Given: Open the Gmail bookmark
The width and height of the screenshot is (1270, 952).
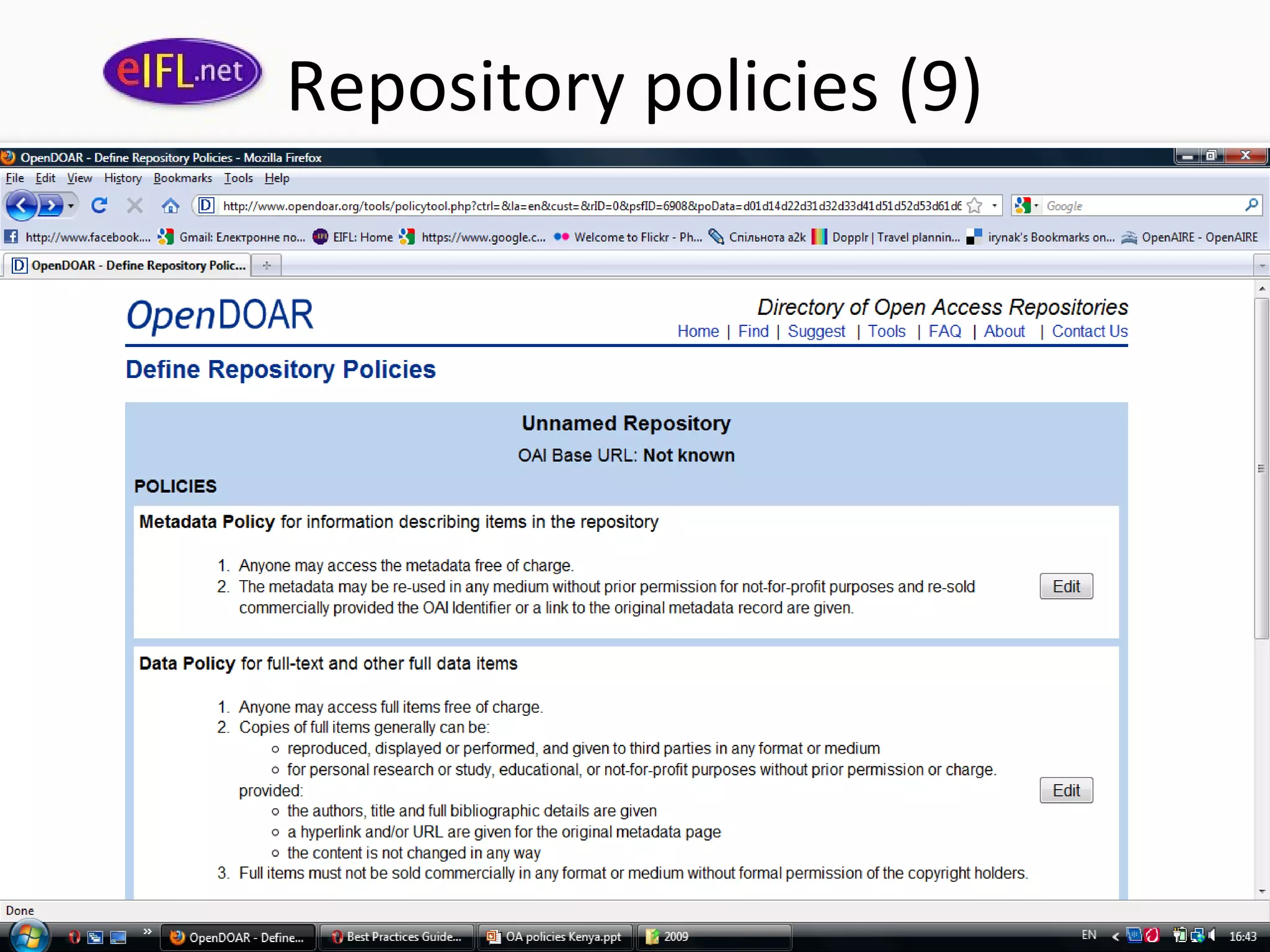Looking at the screenshot, I should click(231, 237).
